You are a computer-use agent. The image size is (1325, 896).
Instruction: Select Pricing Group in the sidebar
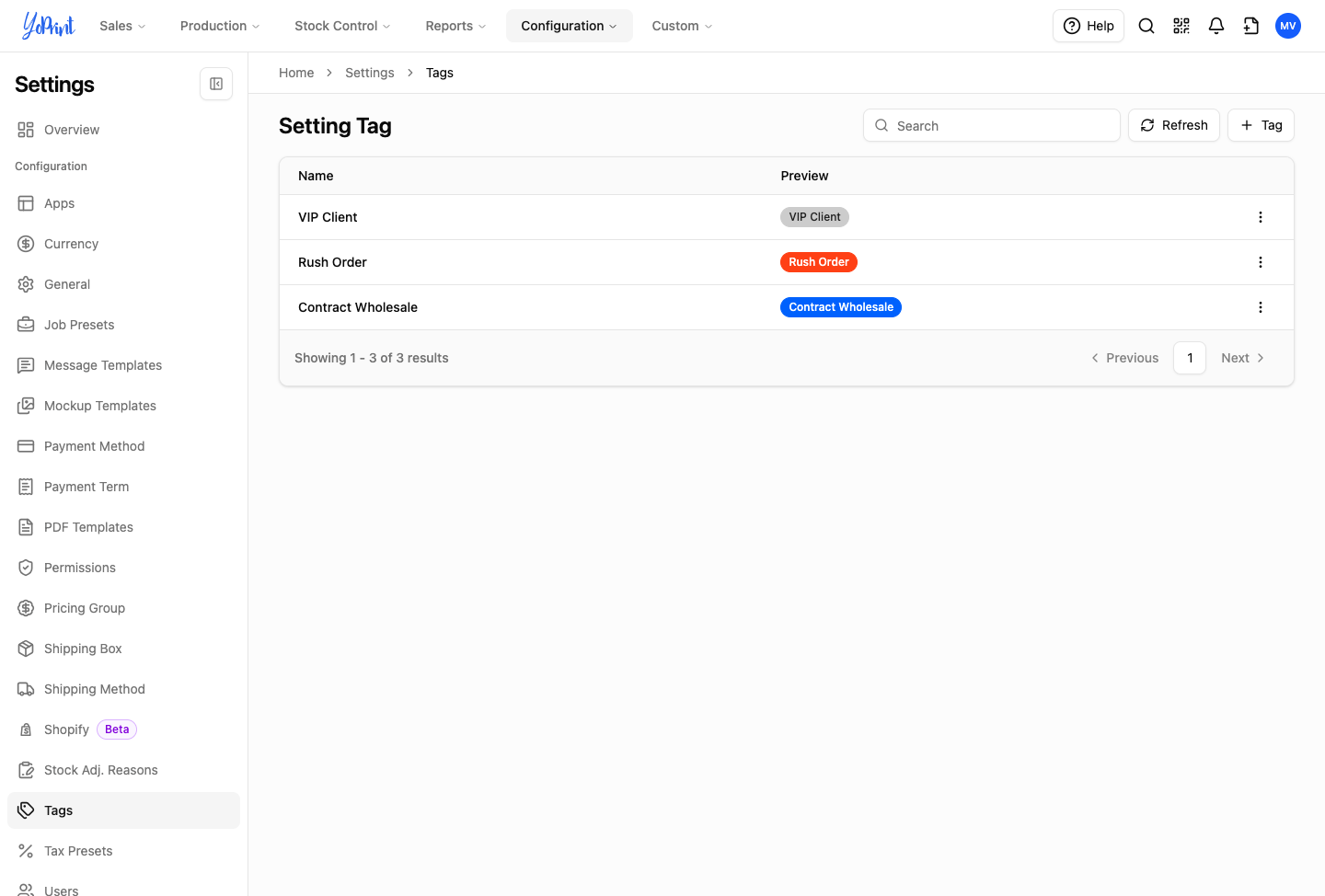[x=123, y=608]
